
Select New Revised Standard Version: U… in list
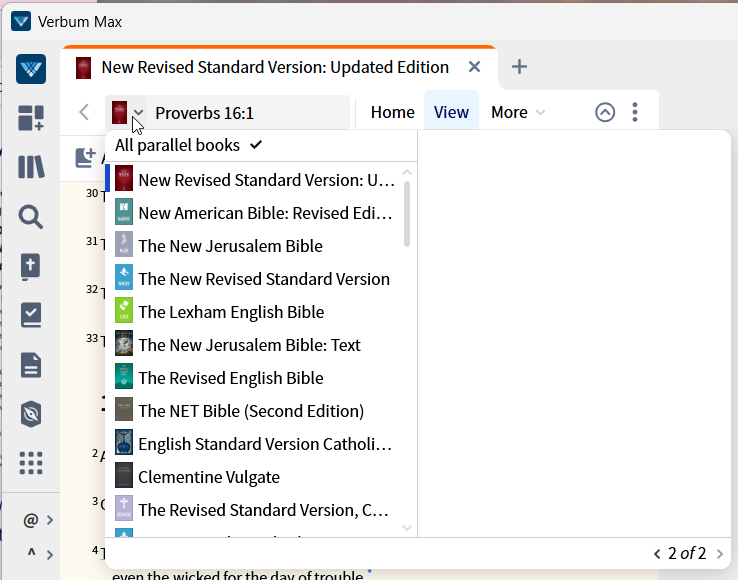point(257,180)
